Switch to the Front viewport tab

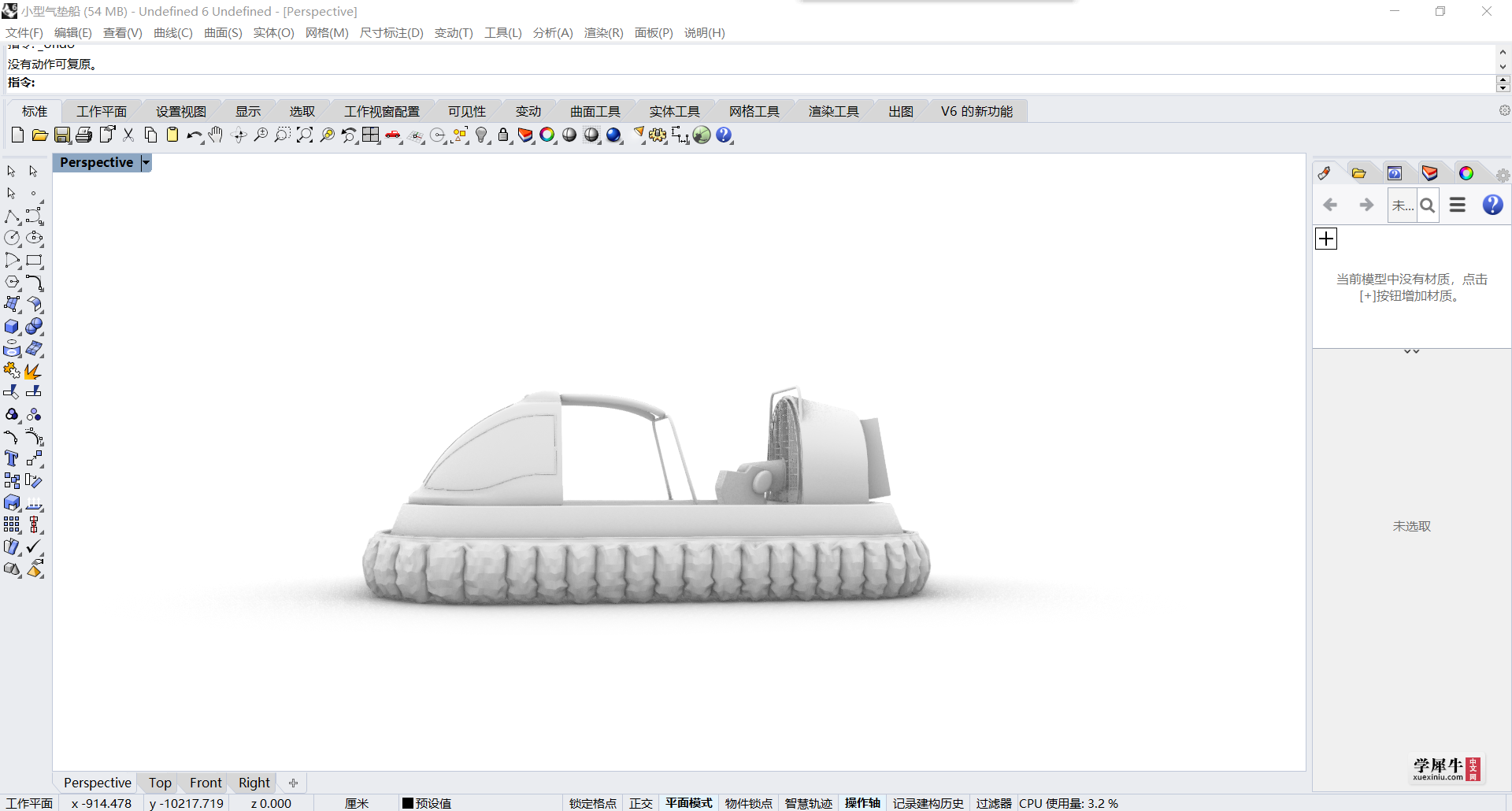(x=206, y=783)
